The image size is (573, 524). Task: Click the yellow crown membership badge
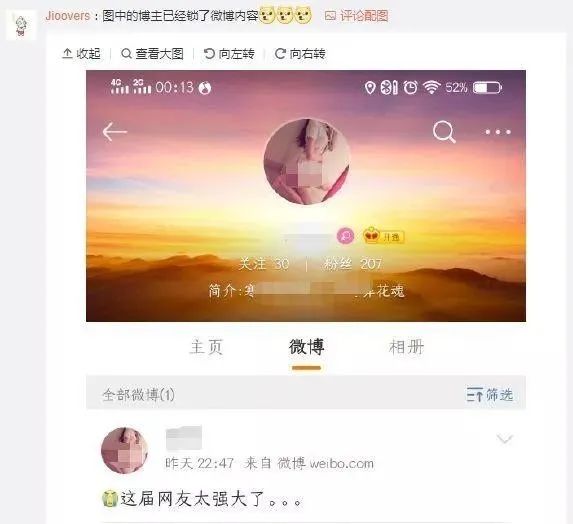(x=383, y=236)
